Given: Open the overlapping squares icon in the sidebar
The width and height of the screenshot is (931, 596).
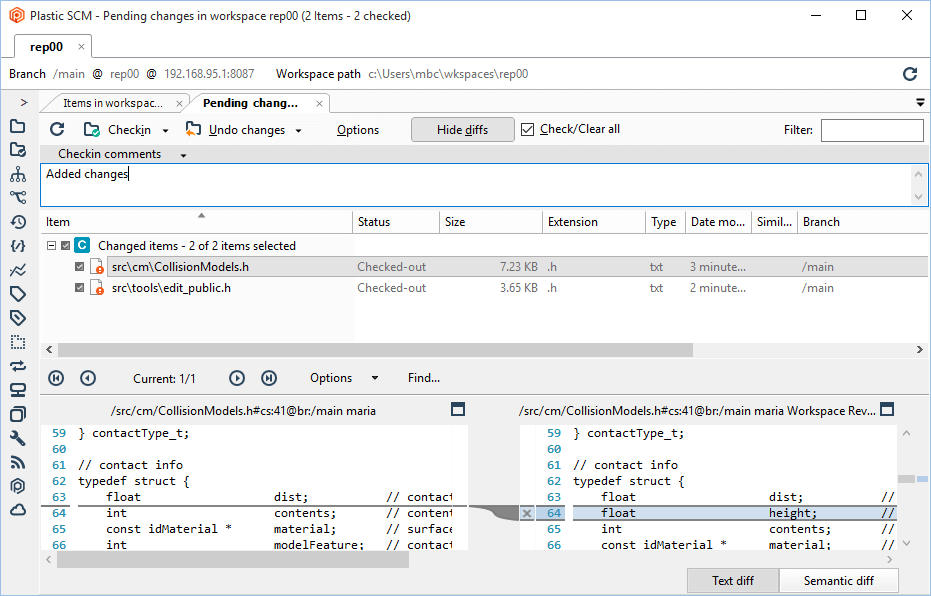Looking at the screenshot, I should point(18,414).
